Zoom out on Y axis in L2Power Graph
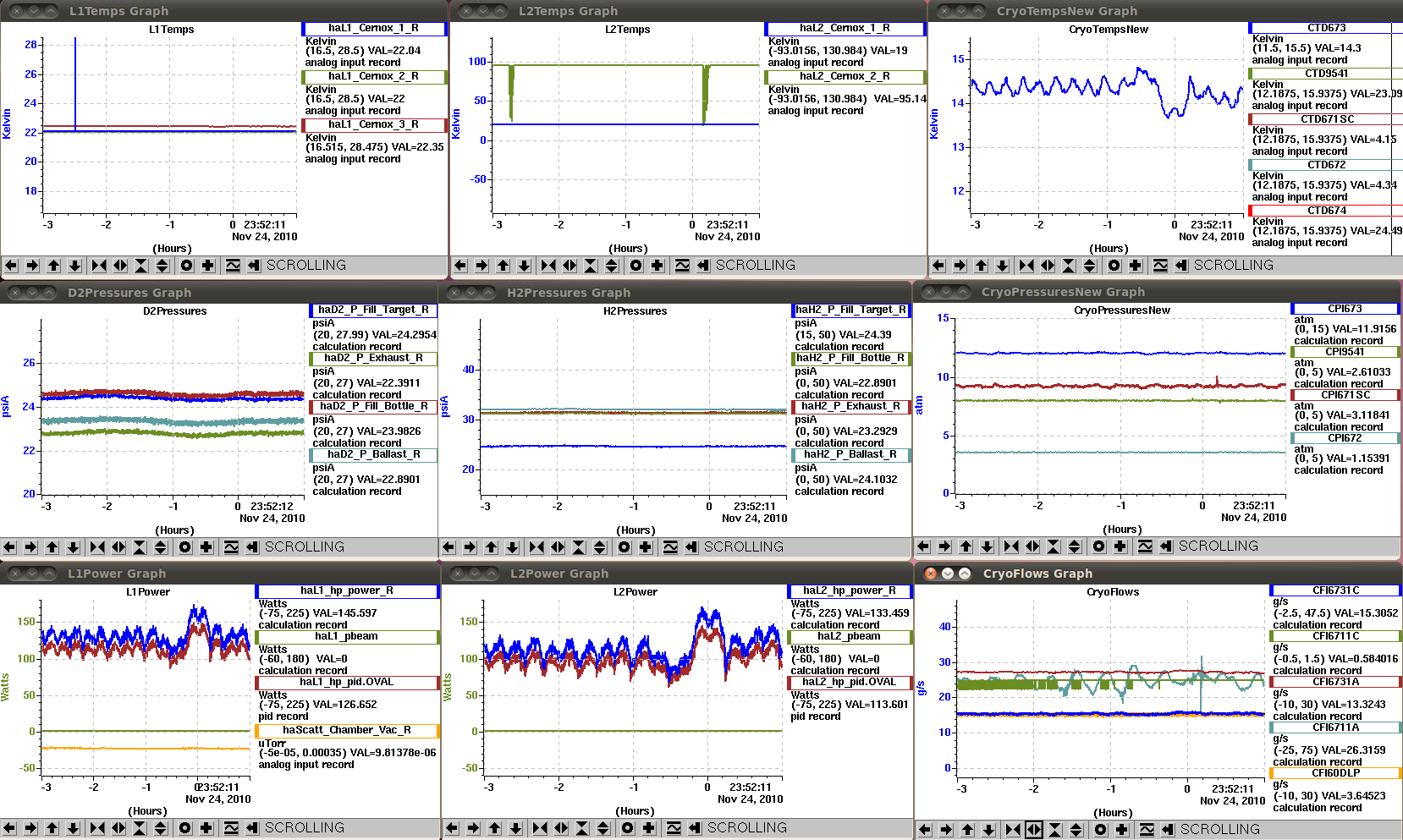1403x840 pixels. (603, 828)
